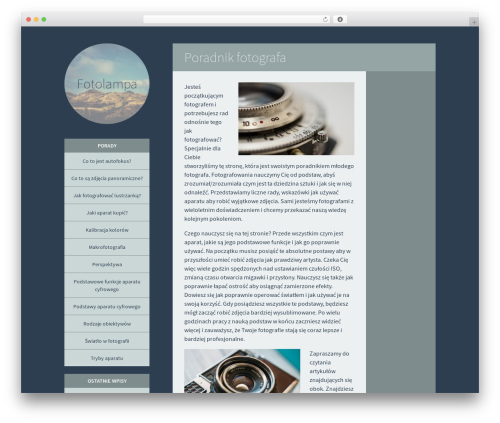
Task: Go to 'Kalibracja kolorów' article
Action: point(107,230)
